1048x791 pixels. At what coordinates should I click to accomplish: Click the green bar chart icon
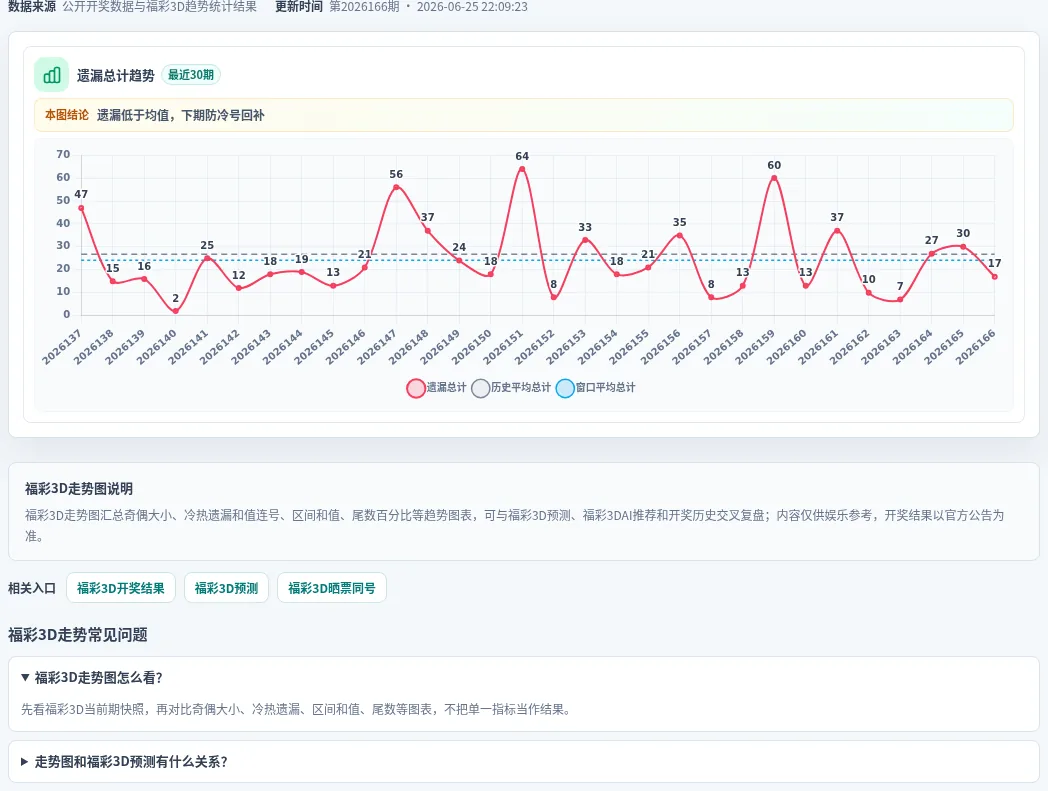point(51,75)
